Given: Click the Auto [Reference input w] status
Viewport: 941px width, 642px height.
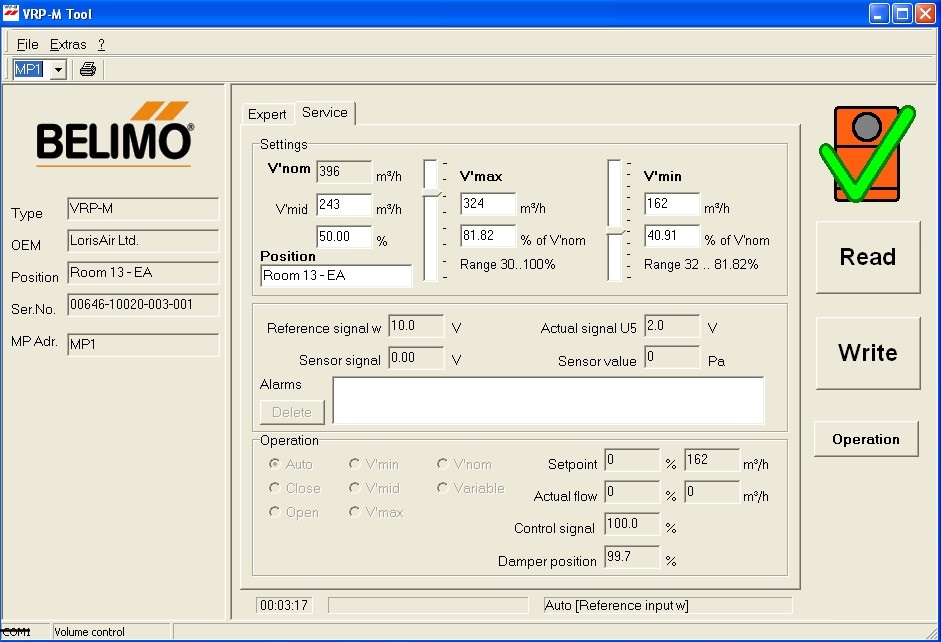Looking at the screenshot, I should (668, 605).
